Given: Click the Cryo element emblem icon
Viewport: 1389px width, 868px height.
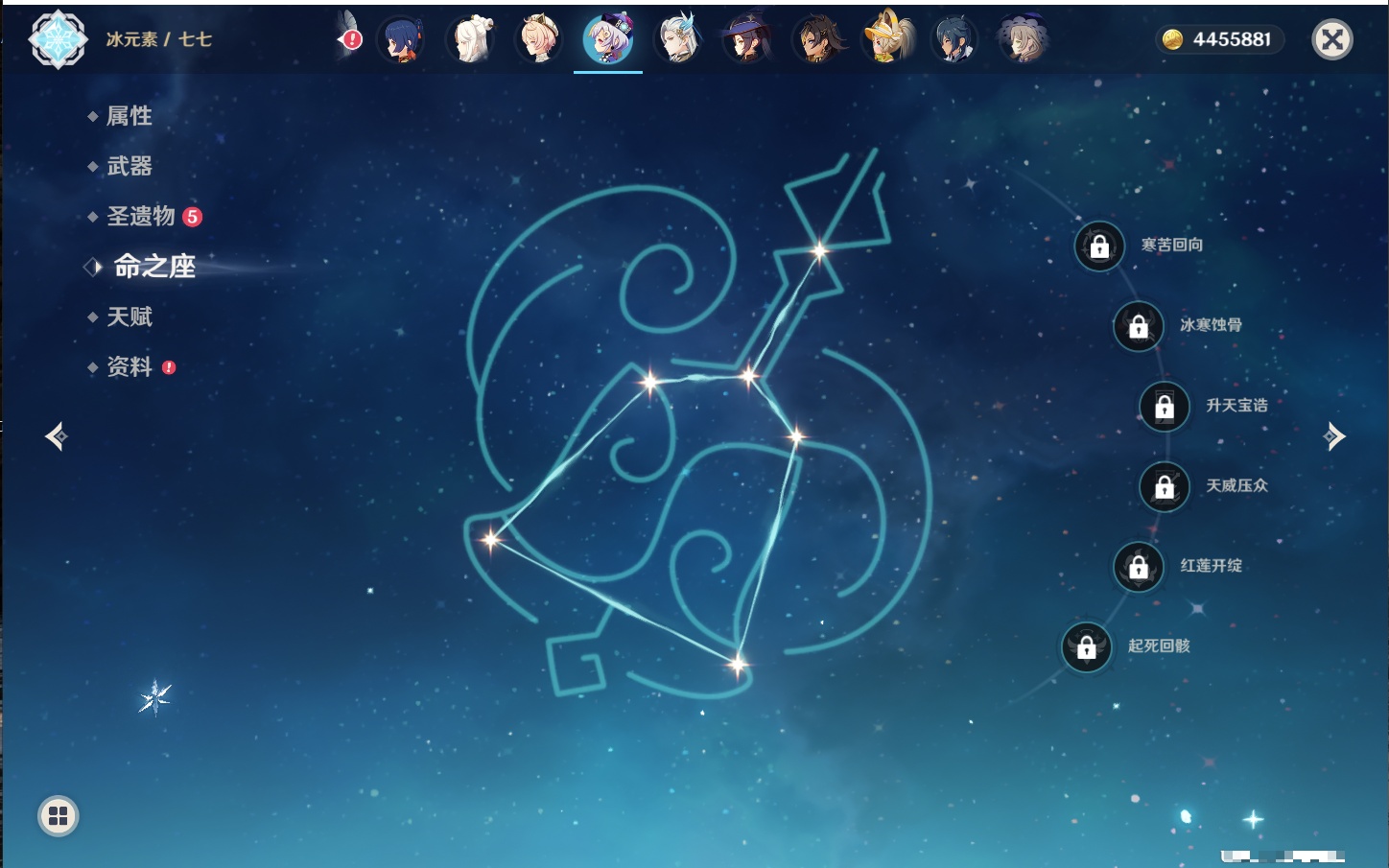Looking at the screenshot, I should coord(58,39).
